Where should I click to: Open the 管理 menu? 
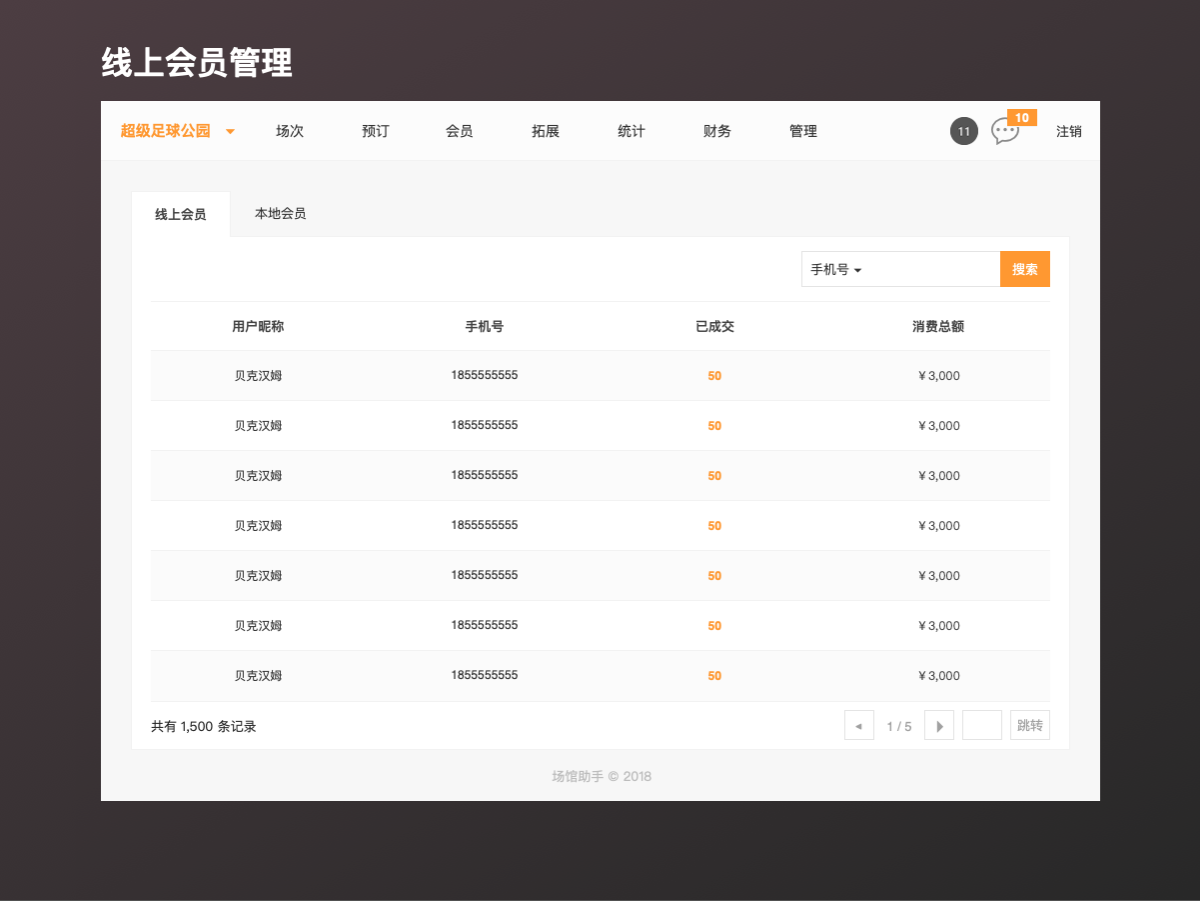[x=803, y=131]
